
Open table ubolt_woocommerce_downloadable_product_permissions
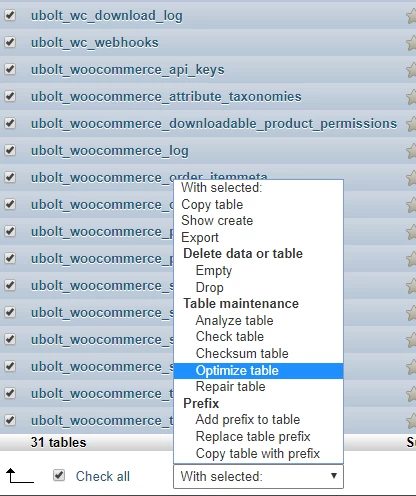click(214, 124)
